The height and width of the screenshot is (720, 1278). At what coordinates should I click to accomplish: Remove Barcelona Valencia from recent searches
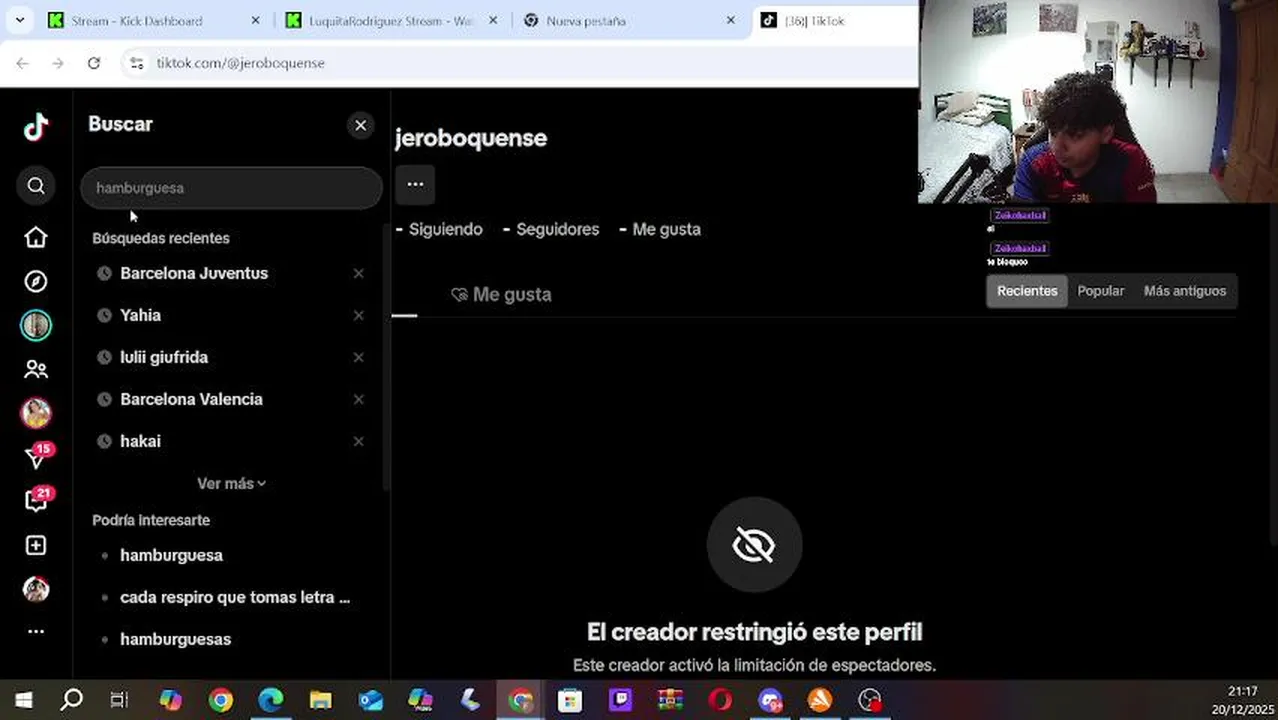pyautogui.click(x=358, y=399)
